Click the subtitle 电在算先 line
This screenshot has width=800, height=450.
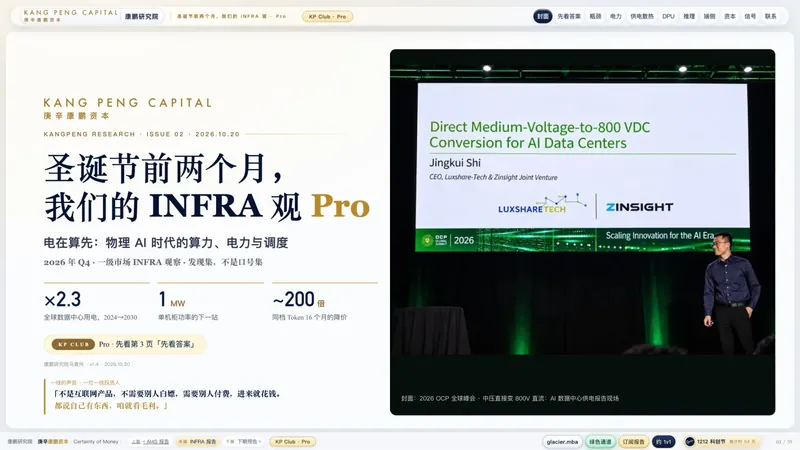coord(166,243)
